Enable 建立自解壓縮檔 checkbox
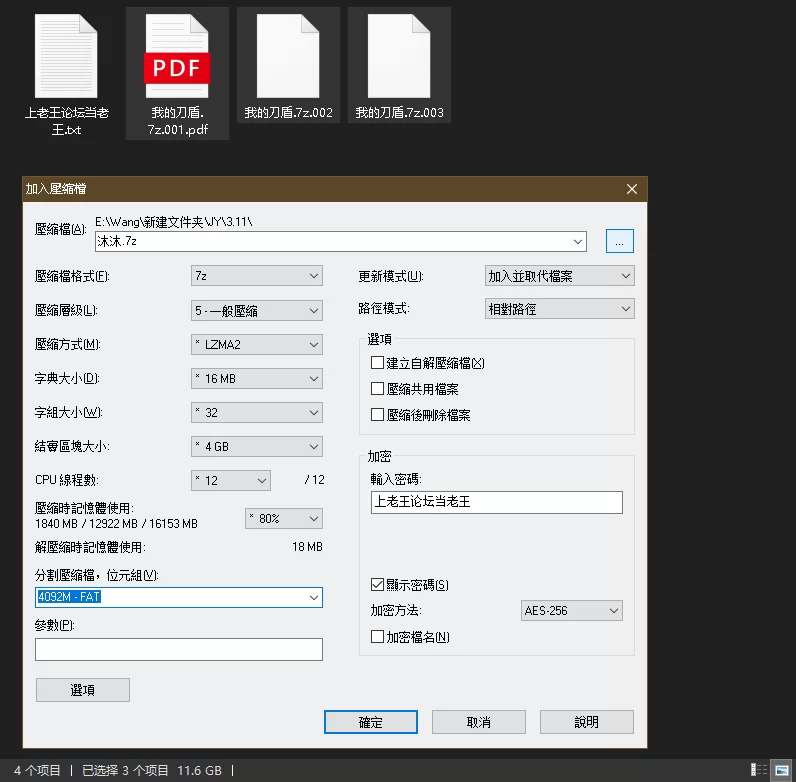 pos(378,363)
